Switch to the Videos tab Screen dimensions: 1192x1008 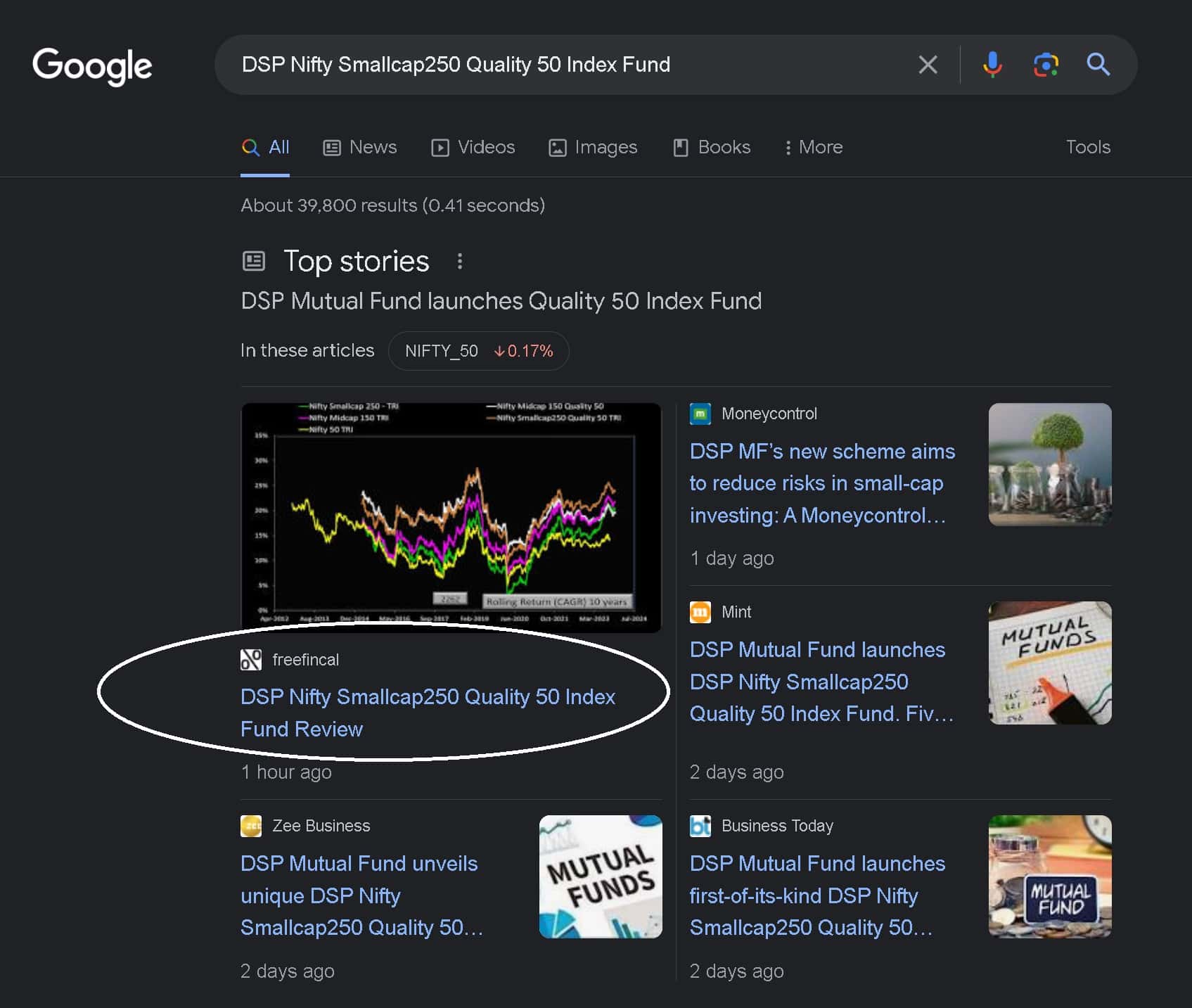(473, 147)
